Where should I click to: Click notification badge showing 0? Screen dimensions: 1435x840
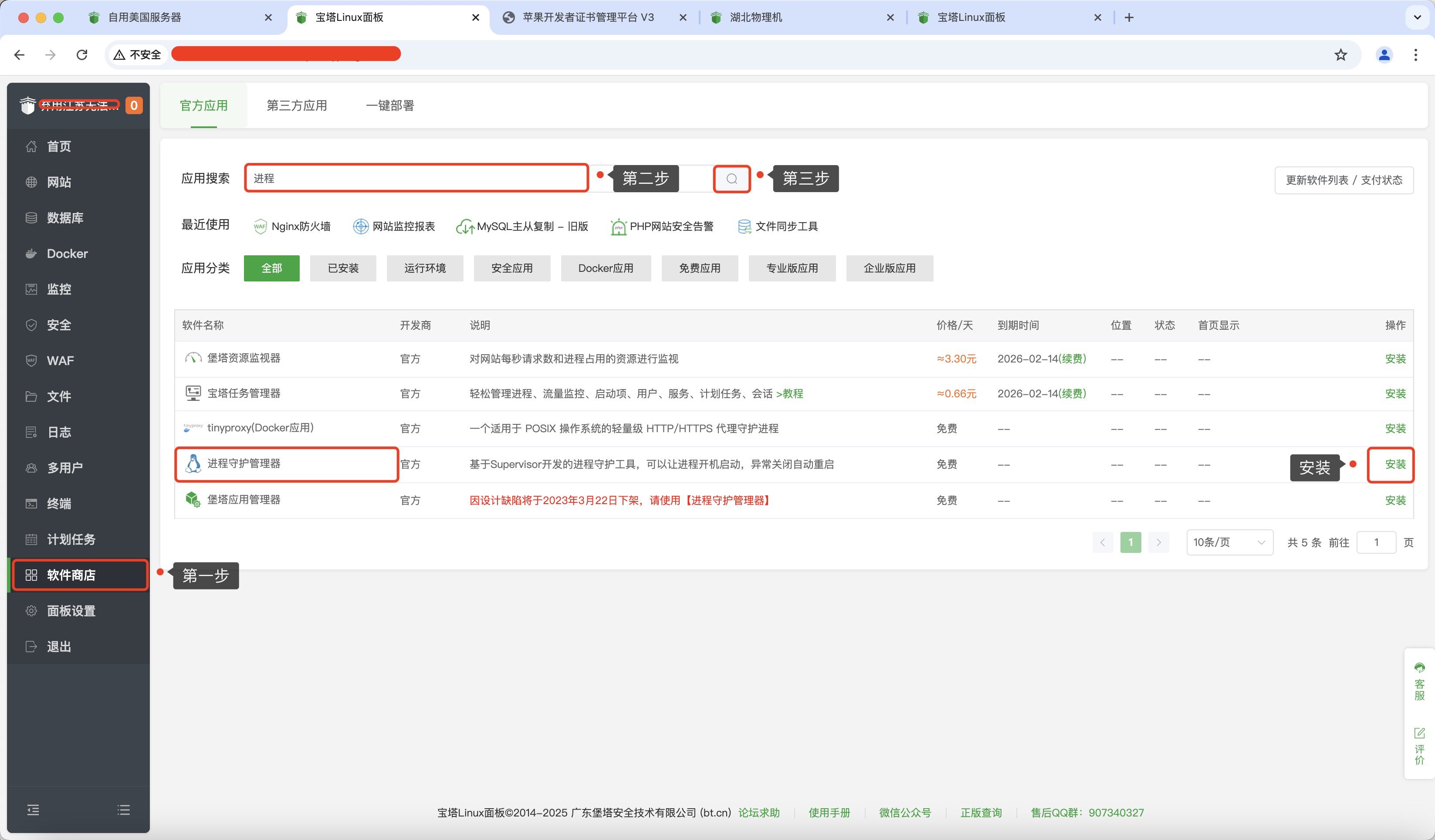[x=134, y=105]
